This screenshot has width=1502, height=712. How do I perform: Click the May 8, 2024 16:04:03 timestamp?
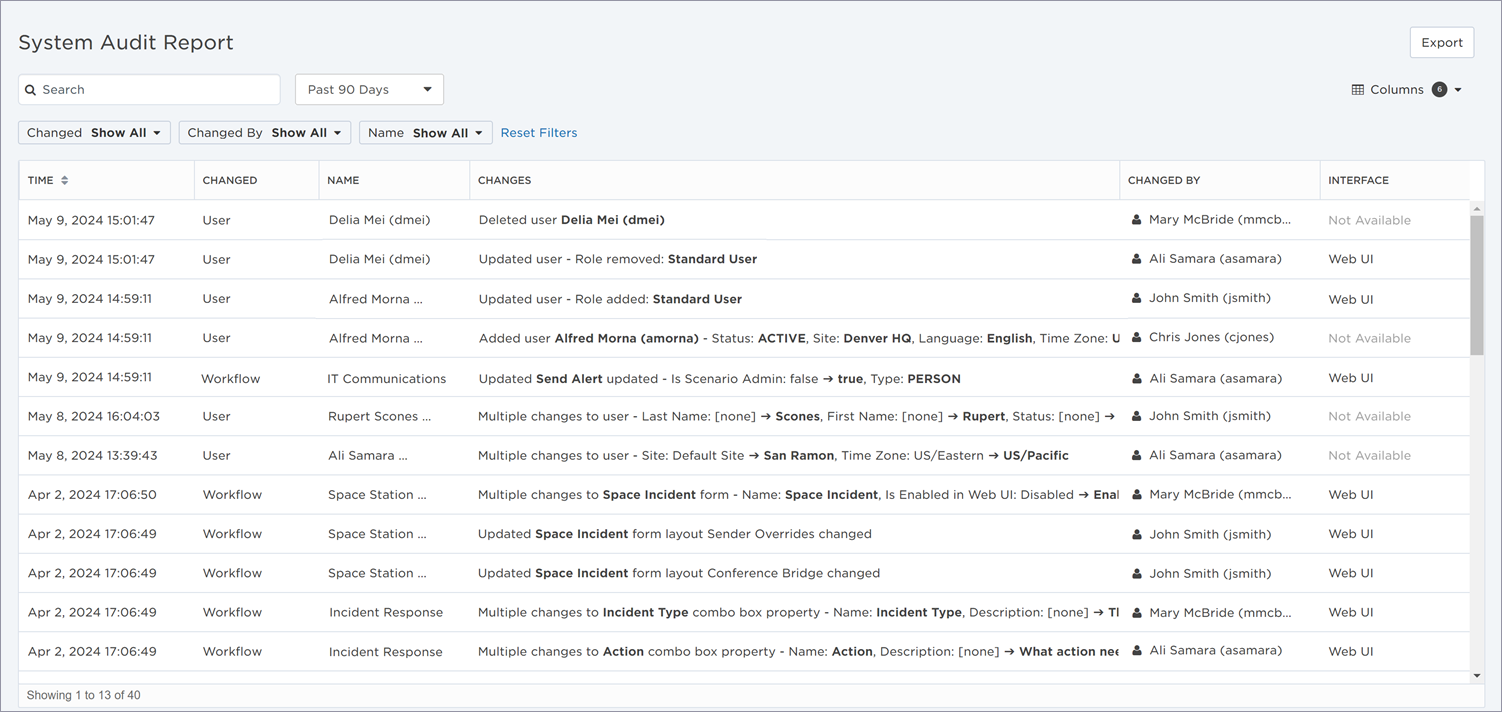click(94, 416)
